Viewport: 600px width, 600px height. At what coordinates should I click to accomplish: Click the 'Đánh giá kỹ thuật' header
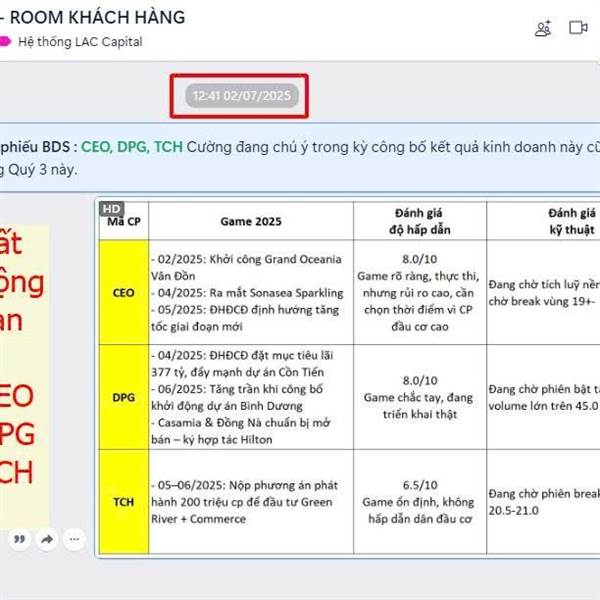pos(572,221)
